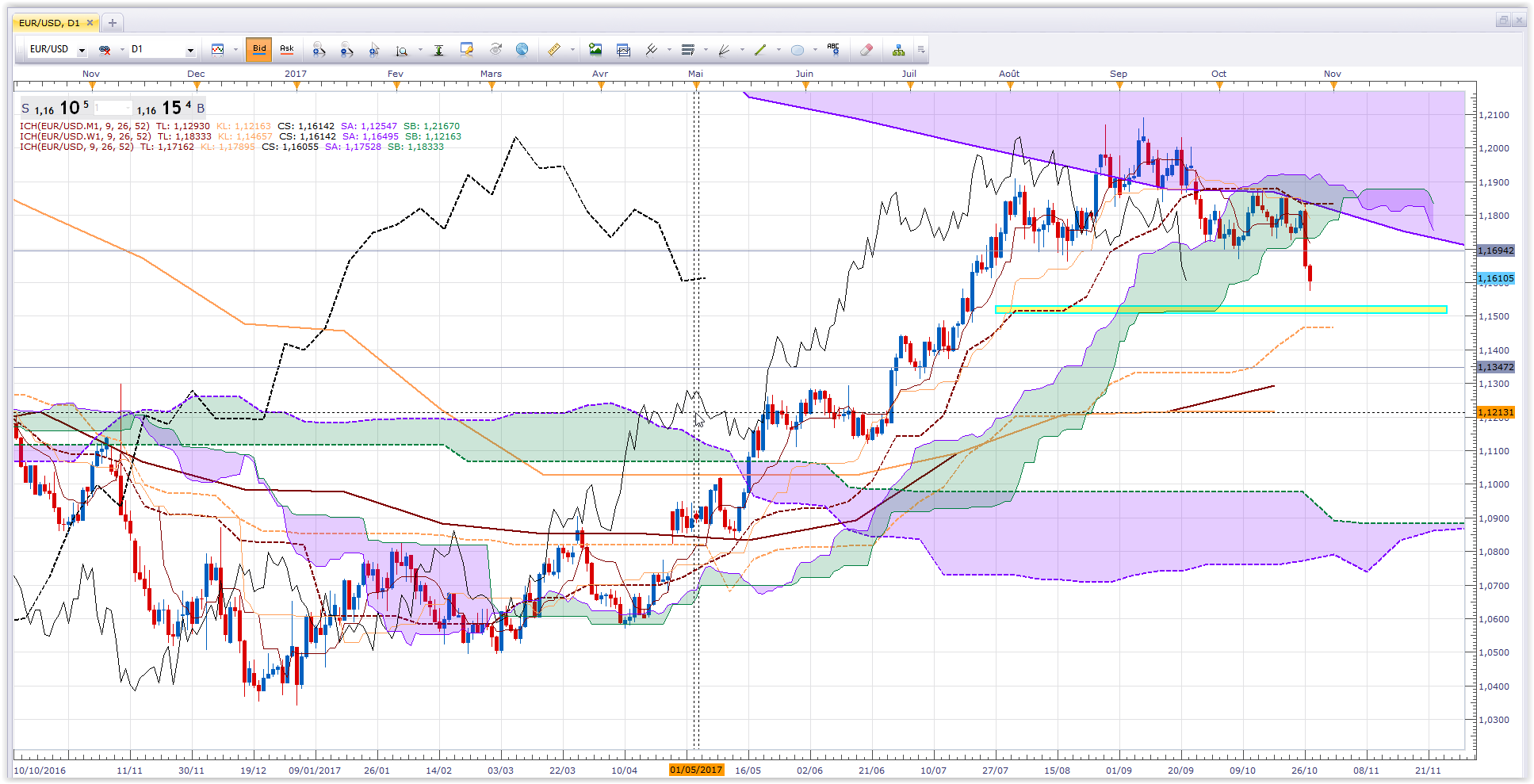Enable Bid price display
The height and width of the screenshot is (784, 1534).
259,49
